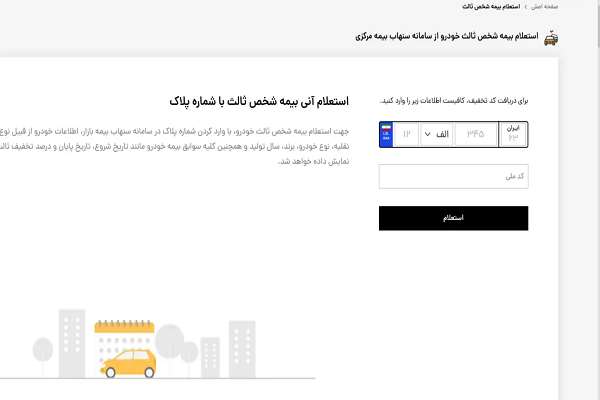
Task: Open the plate letter dropdown showing الف
Action: coord(437,134)
